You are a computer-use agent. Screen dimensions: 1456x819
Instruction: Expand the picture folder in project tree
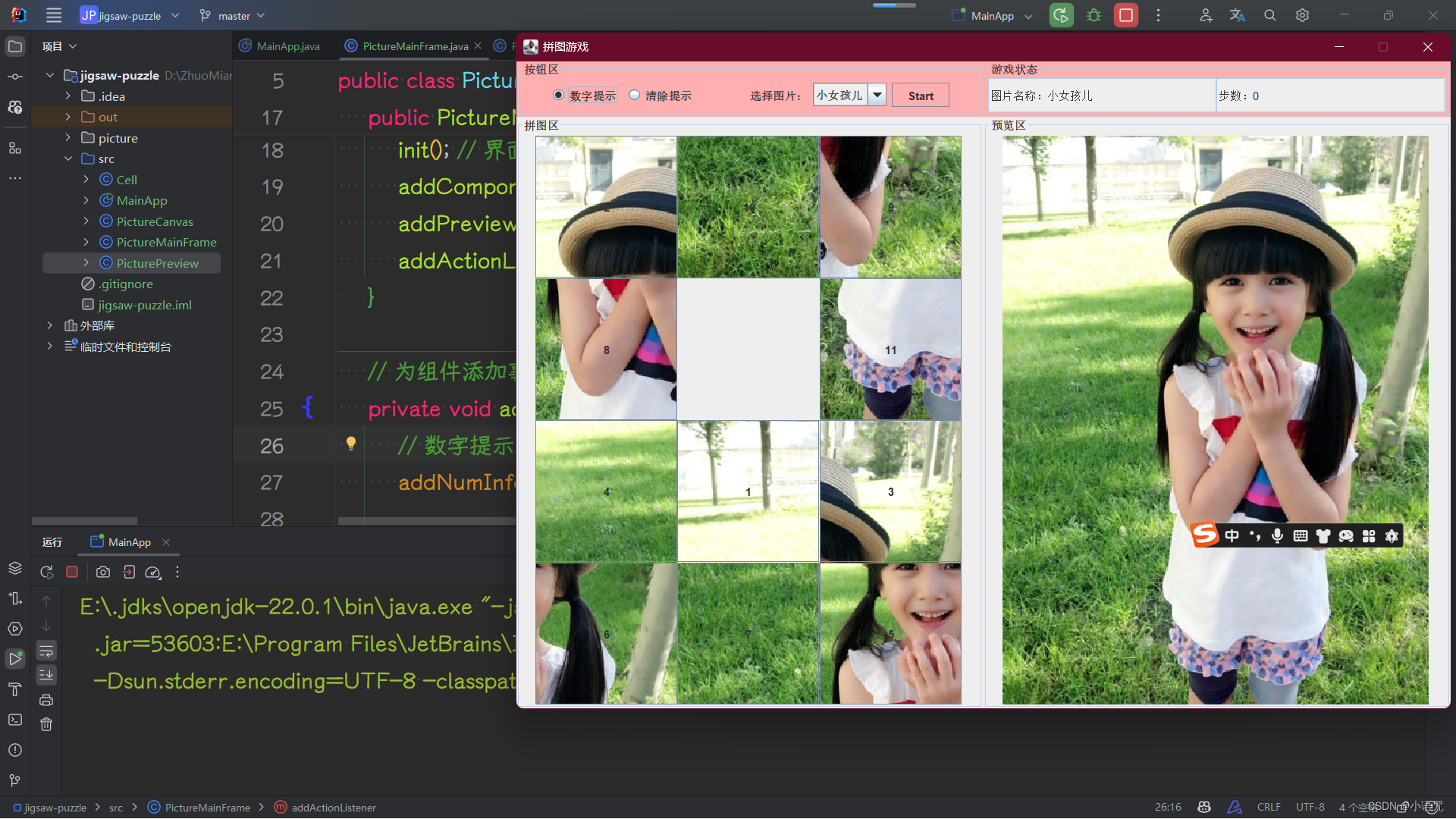click(x=68, y=138)
